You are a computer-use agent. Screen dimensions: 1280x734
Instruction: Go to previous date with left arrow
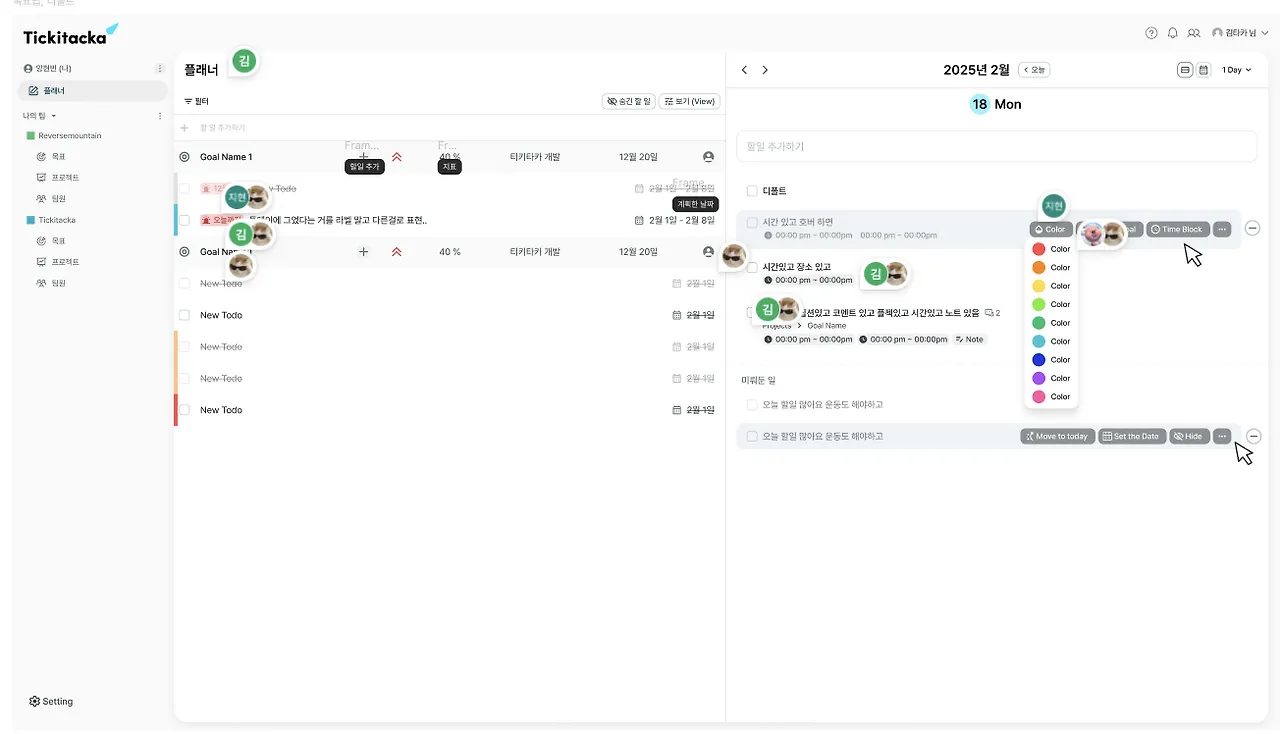point(744,70)
